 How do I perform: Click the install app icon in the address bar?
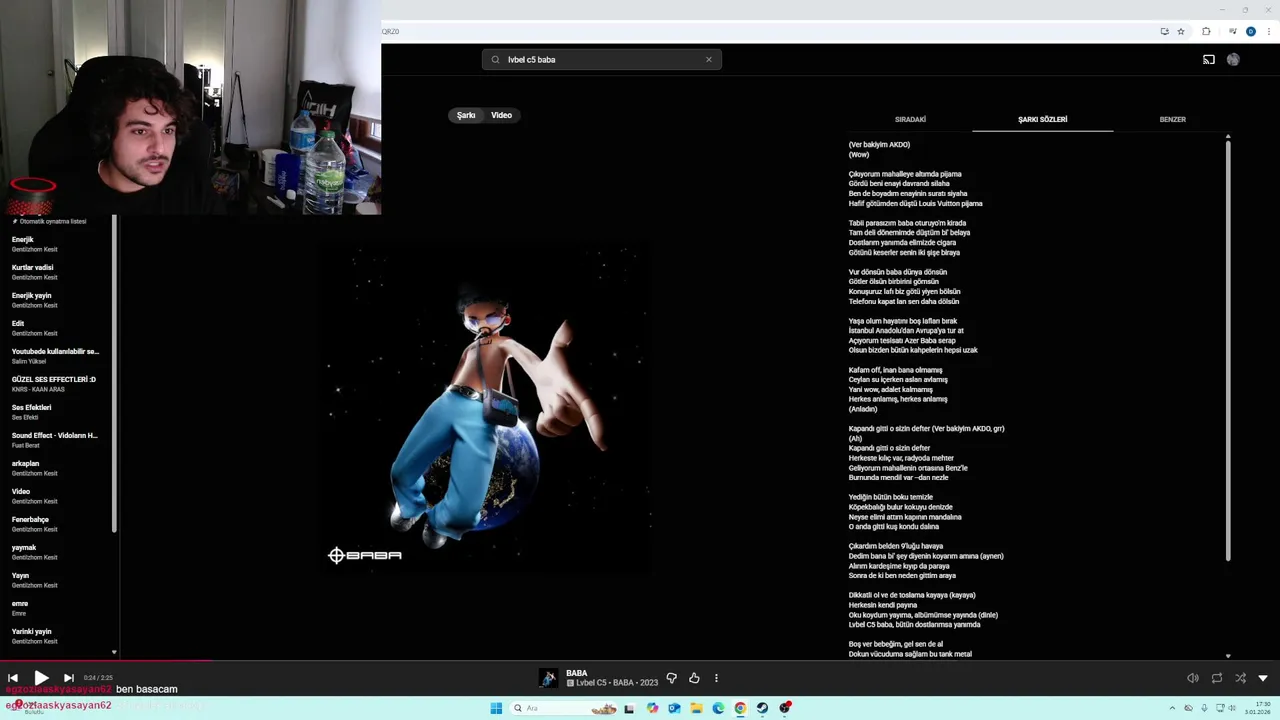coord(1164,31)
